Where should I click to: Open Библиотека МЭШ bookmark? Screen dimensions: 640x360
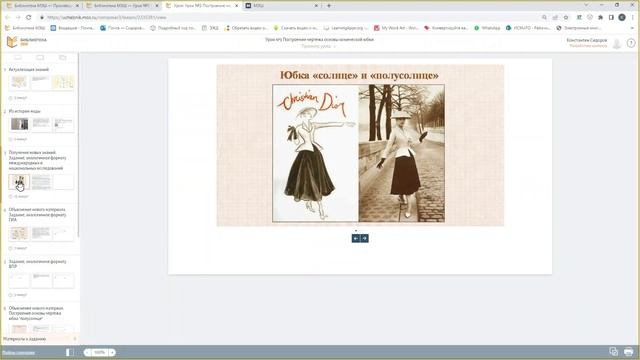click(x=26, y=28)
